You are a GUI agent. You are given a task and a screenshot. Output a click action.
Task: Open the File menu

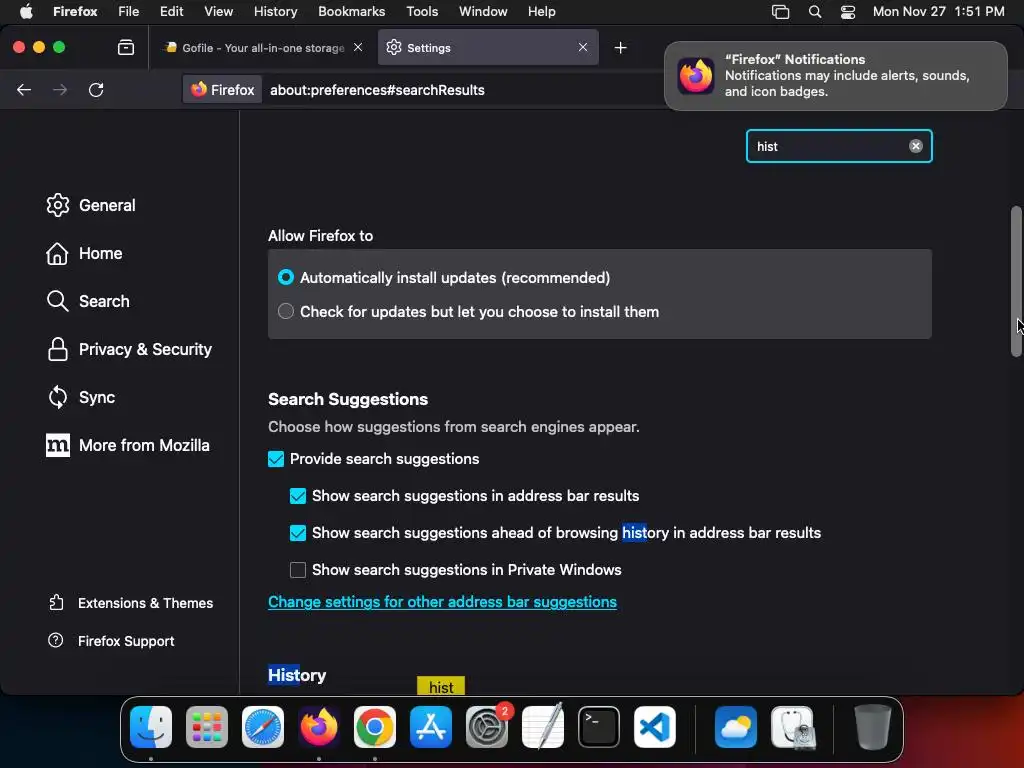coord(128,11)
